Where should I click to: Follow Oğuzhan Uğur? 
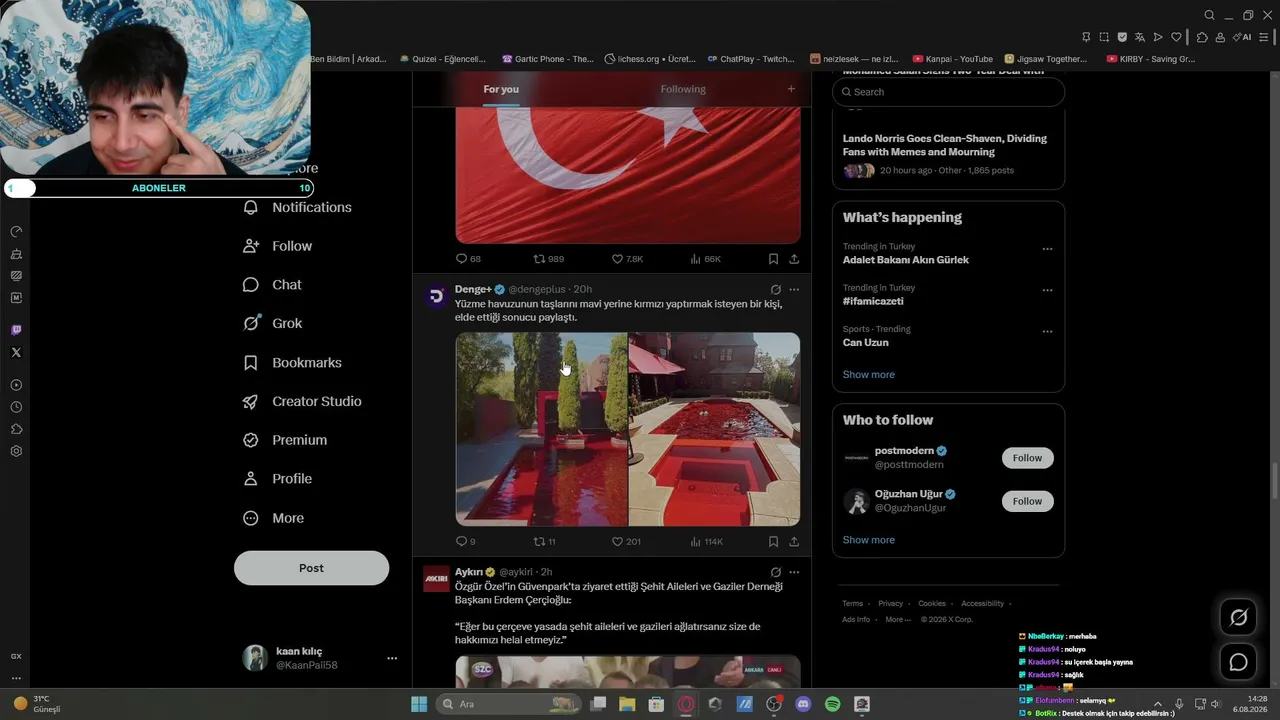pyautogui.click(x=1027, y=501)
